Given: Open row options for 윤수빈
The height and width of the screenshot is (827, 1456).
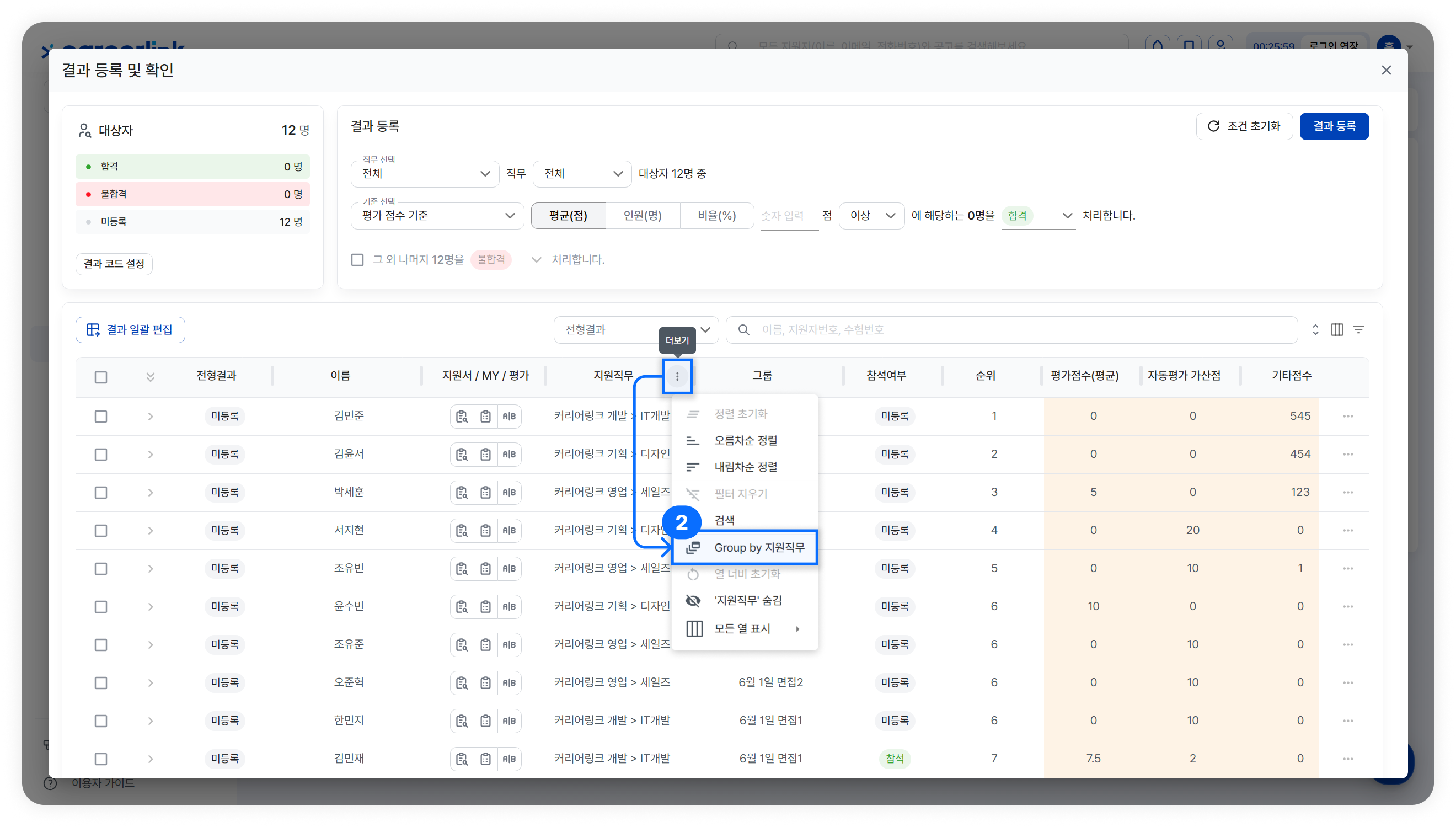Looking at the screenshot, I should [x=1348, y=607].
